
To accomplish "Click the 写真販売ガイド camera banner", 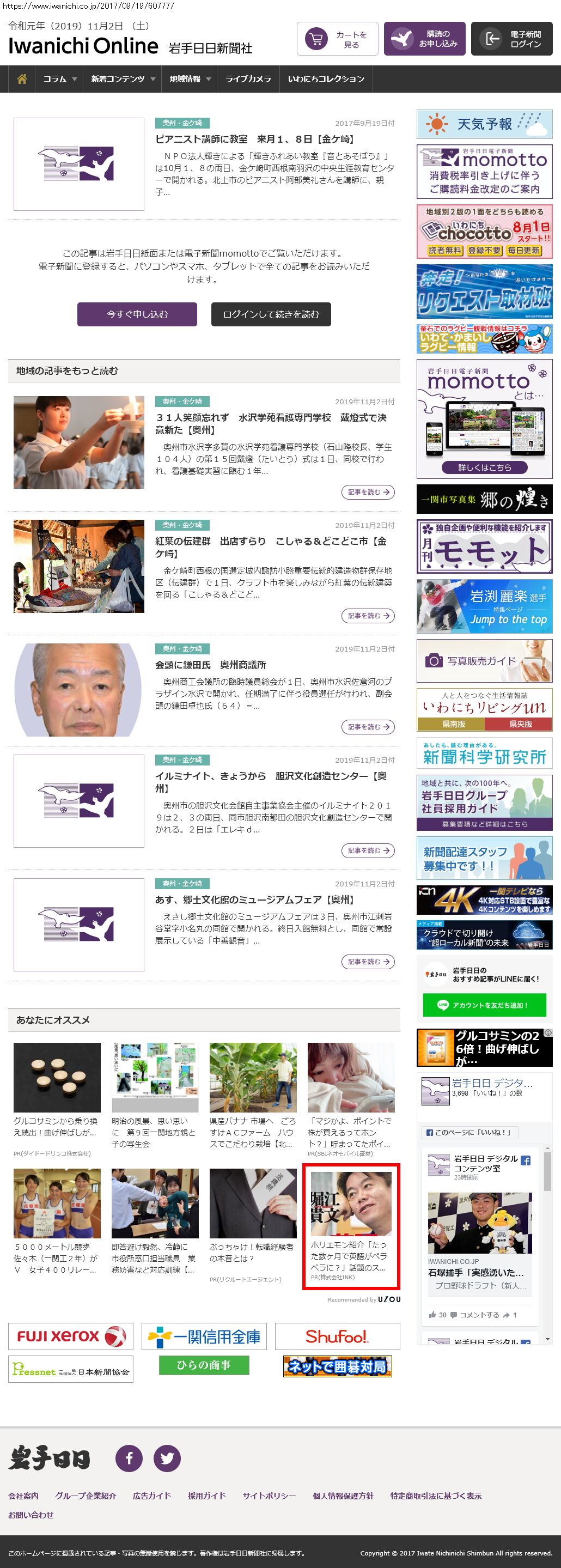I will (484, 660).
